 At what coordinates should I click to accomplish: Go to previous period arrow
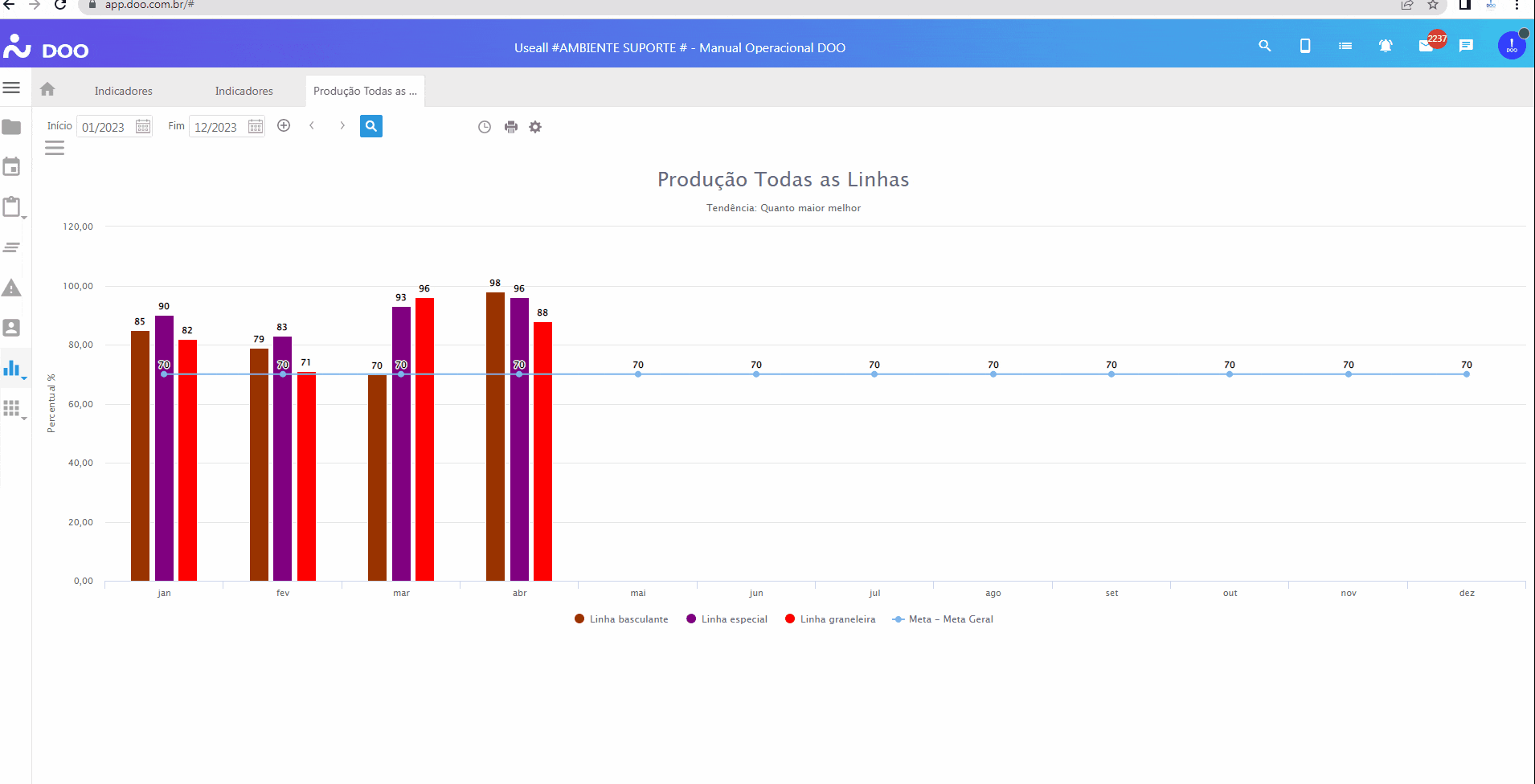point(312,125)
